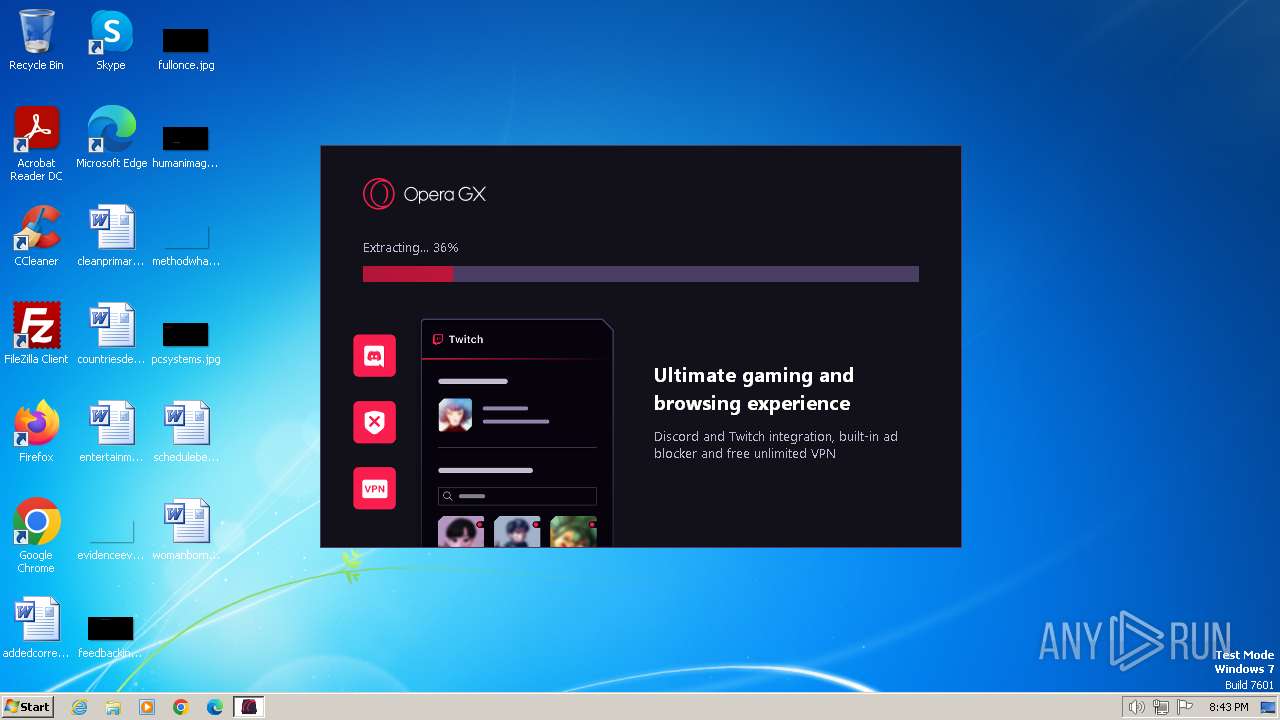1280x720 pixels.
Task: Open the volume control in system tray
Action: (1136, 707)
